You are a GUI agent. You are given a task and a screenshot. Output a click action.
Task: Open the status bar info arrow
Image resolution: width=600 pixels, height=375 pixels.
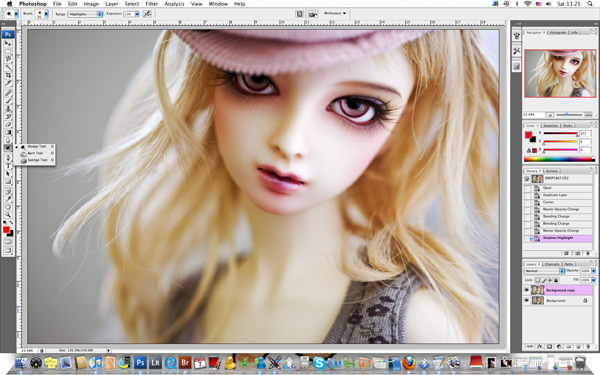tap(109, 350)
